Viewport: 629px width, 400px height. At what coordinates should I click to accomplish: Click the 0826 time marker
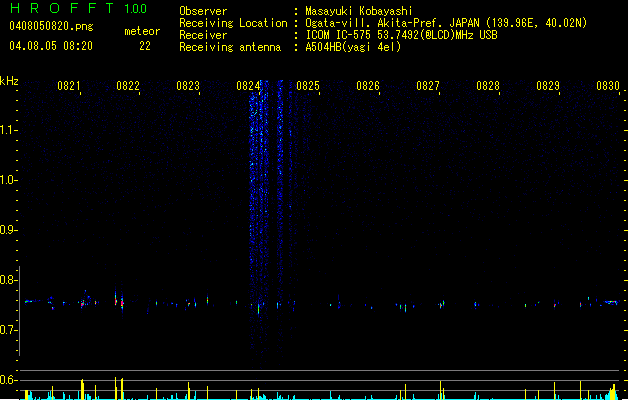(368, 86)
